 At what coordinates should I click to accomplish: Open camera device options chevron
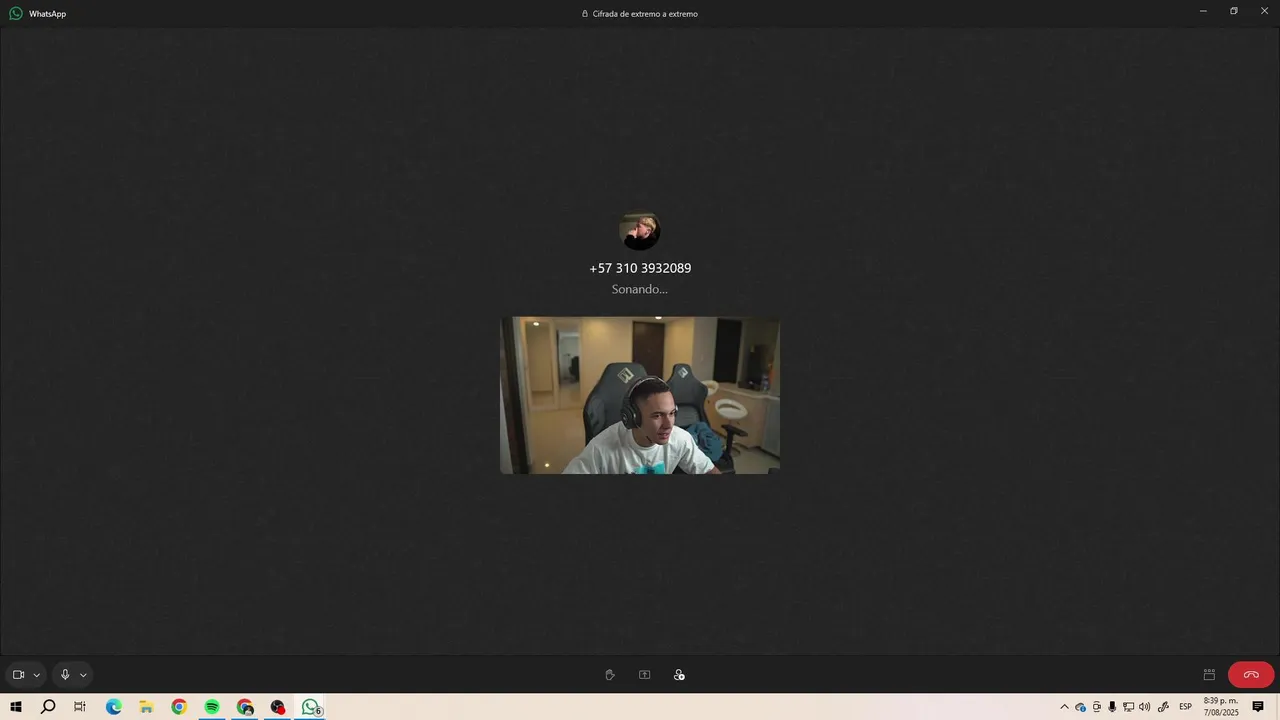tap(37, 675)
